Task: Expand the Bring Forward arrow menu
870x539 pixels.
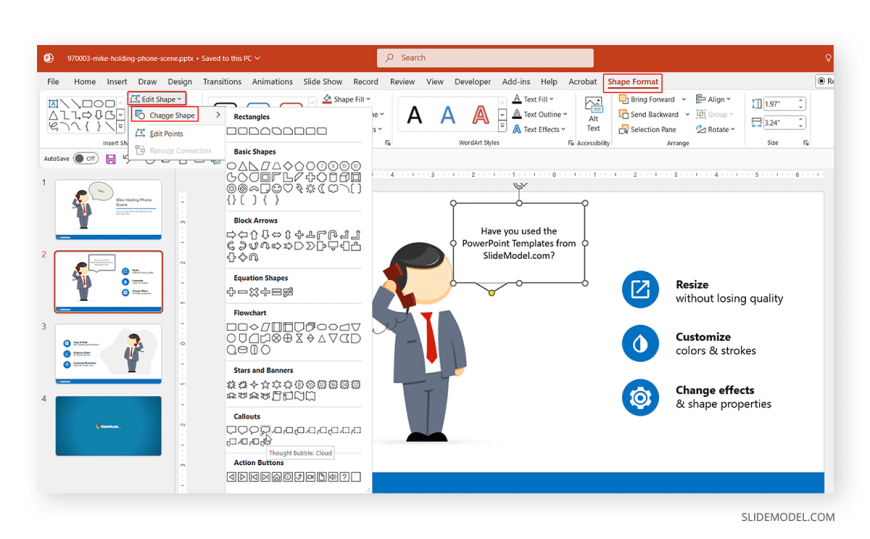Action: point(684,99)
